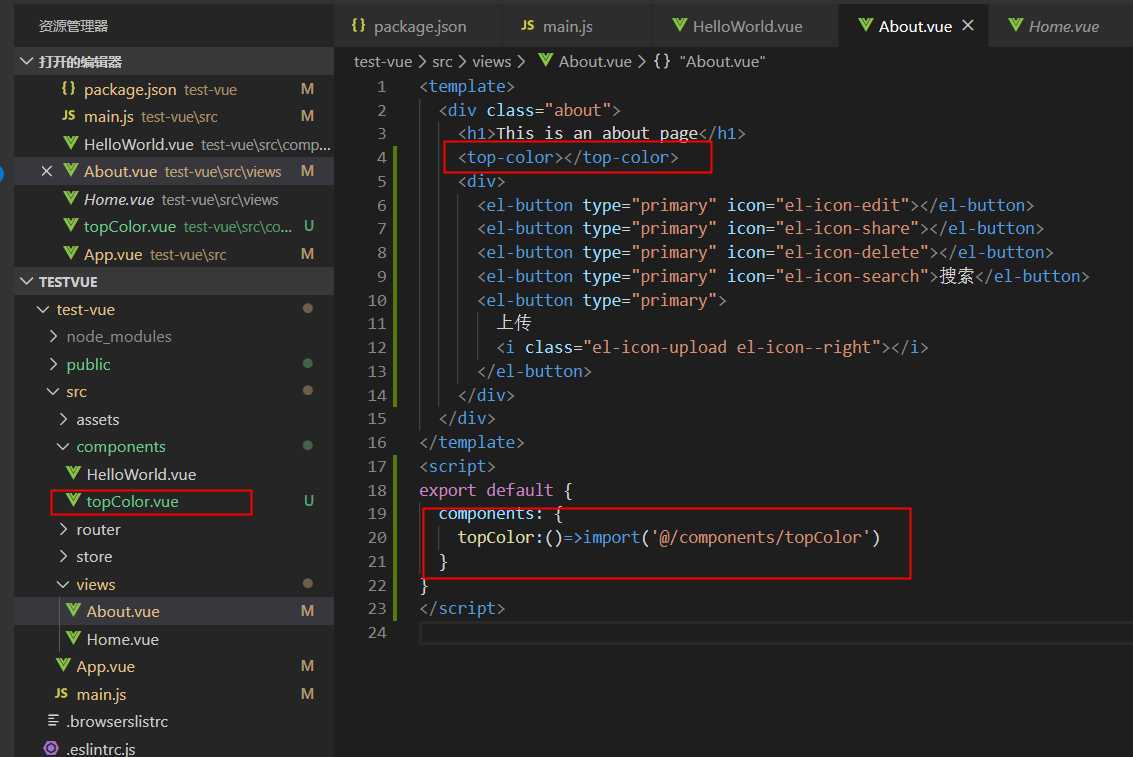This screenshot has width=1133, height=757.
Task: Click the 'This is an about page' heading text
Action: (x=597, y=134)
